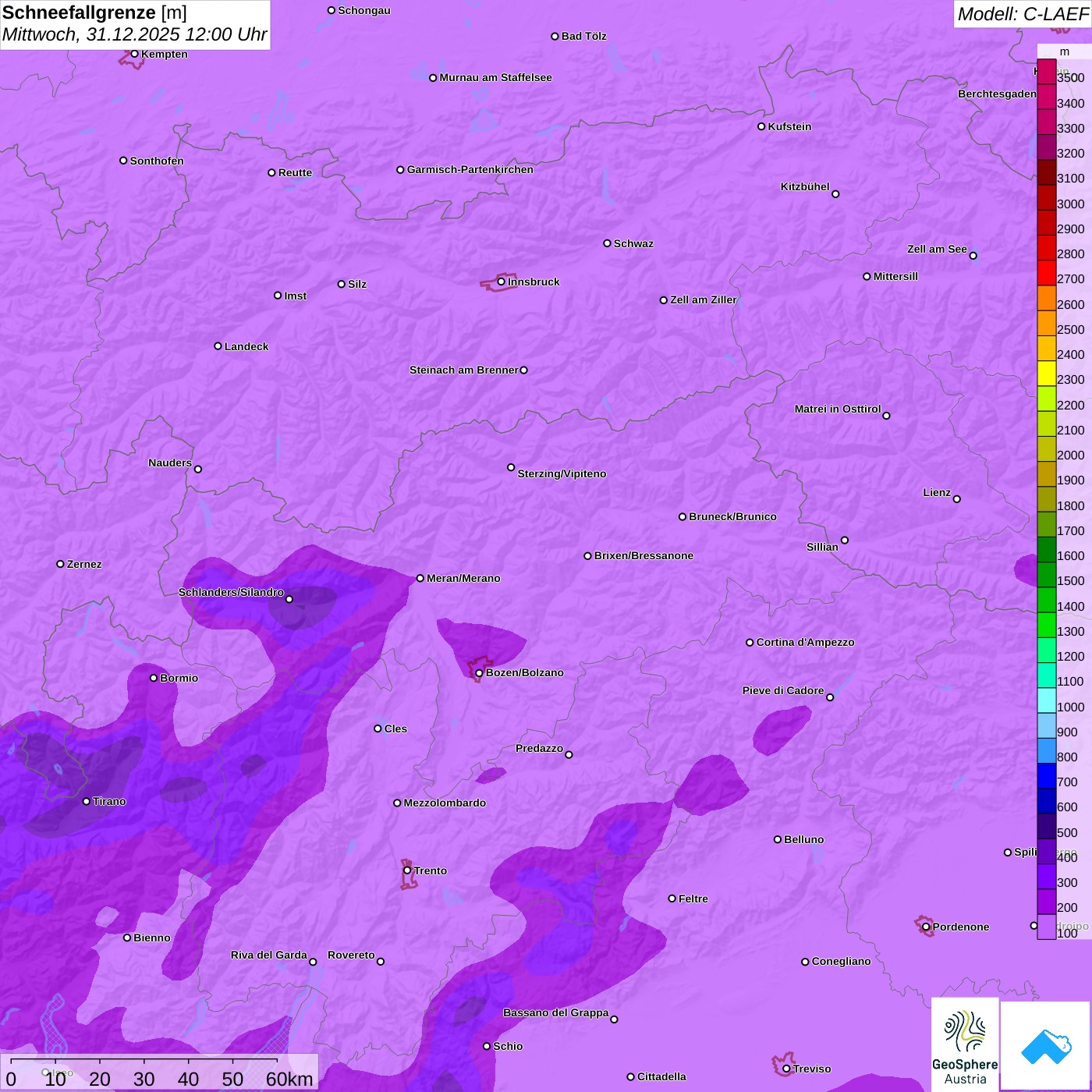Select the Nauders marker dot
The width and height of the screenshot is (1092, 1092).
[x=198, y=470]
